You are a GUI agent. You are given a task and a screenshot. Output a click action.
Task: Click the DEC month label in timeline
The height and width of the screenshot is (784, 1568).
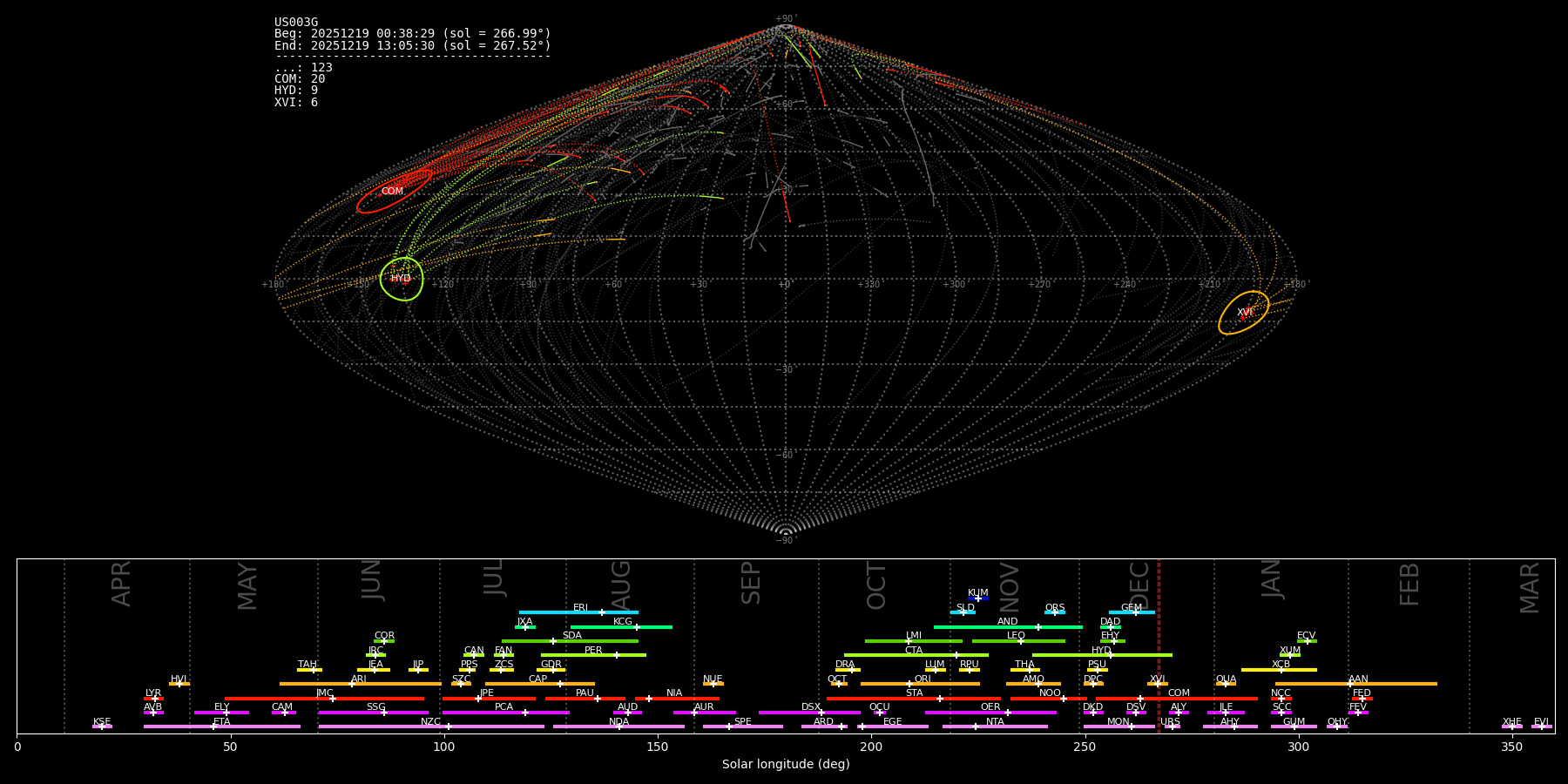pos(1140,585)
